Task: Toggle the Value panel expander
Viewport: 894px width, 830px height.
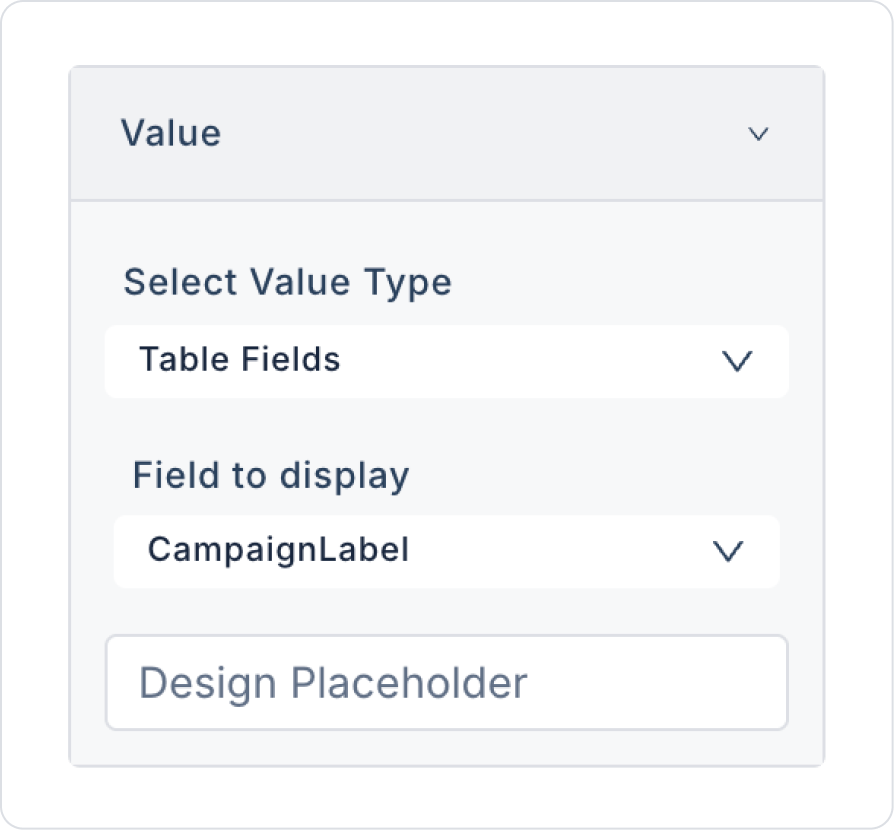Action: 758,134
